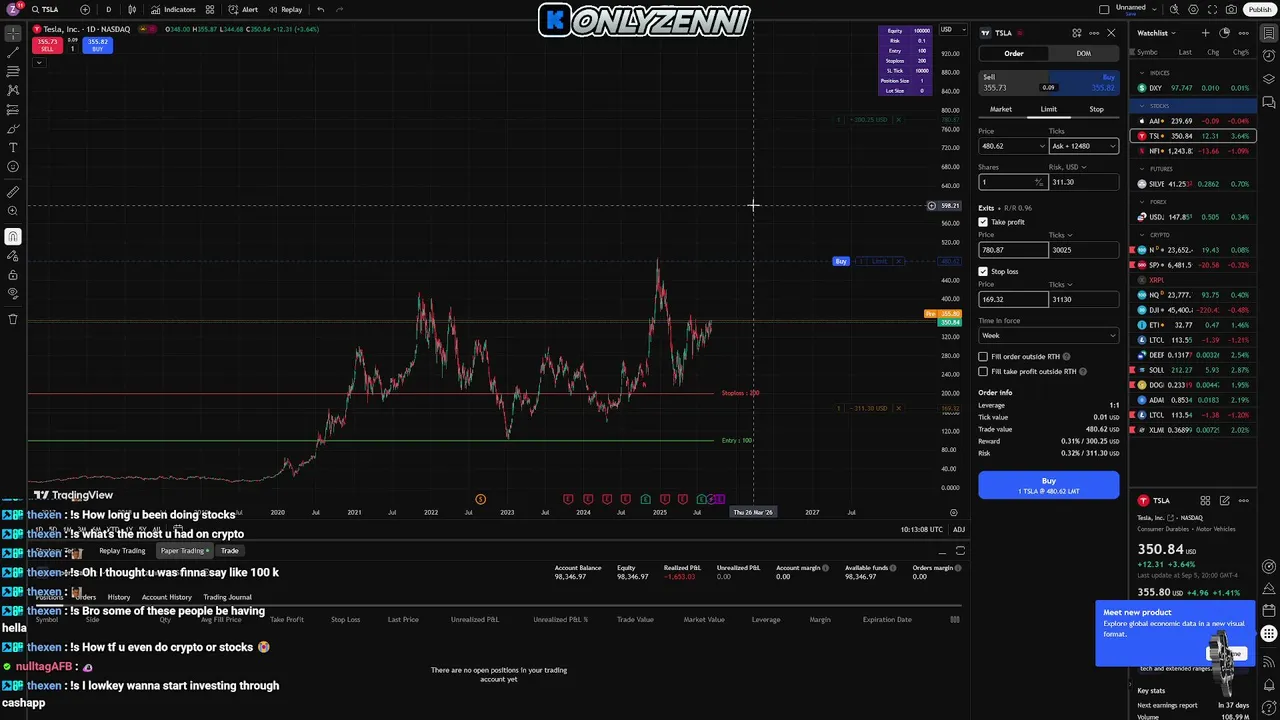The image size is (1280, 720).
Task: Select Paper Trading panel tab
Action: tap(185, 551)
